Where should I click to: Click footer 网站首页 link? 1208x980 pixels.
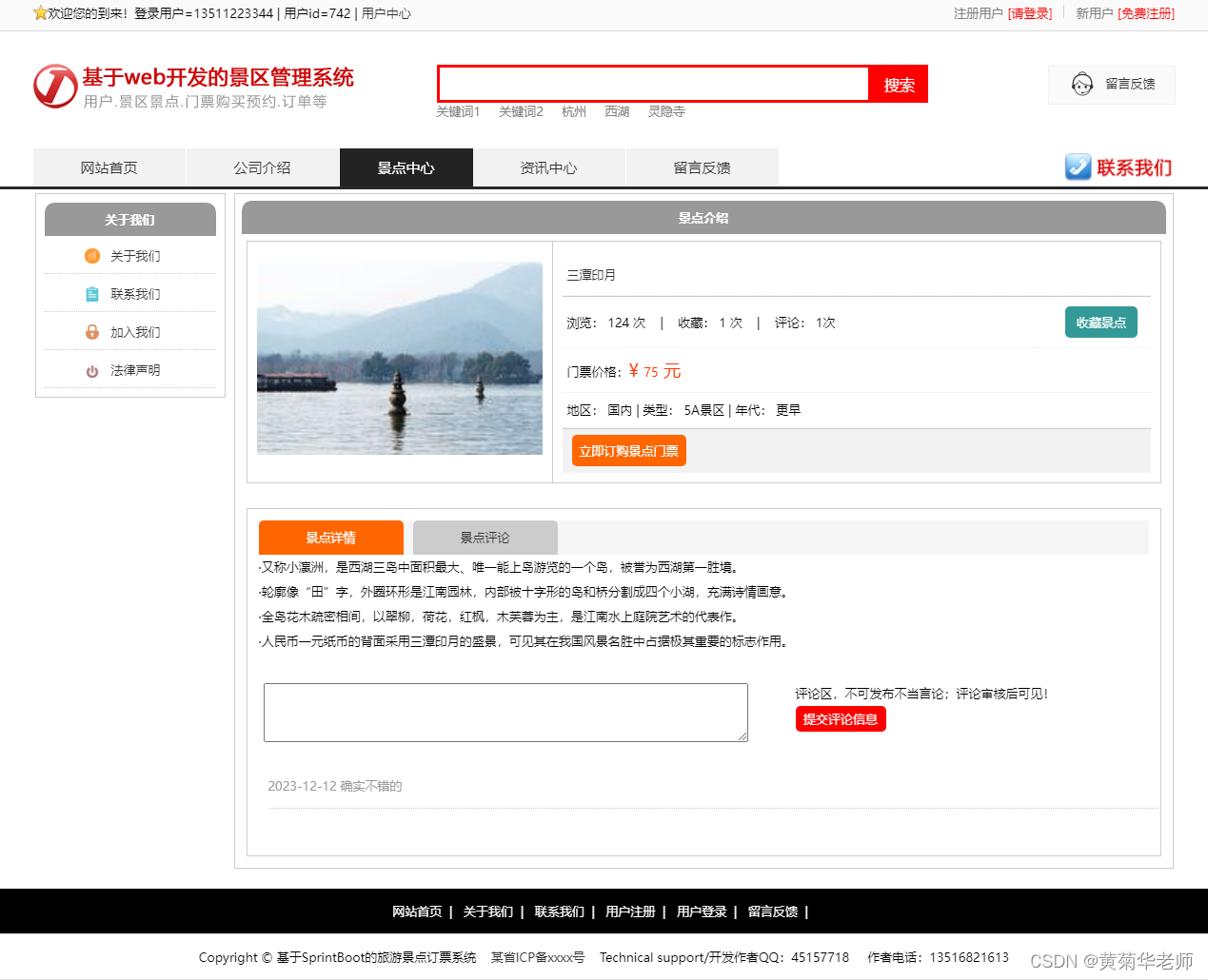[x=417, y=911]
